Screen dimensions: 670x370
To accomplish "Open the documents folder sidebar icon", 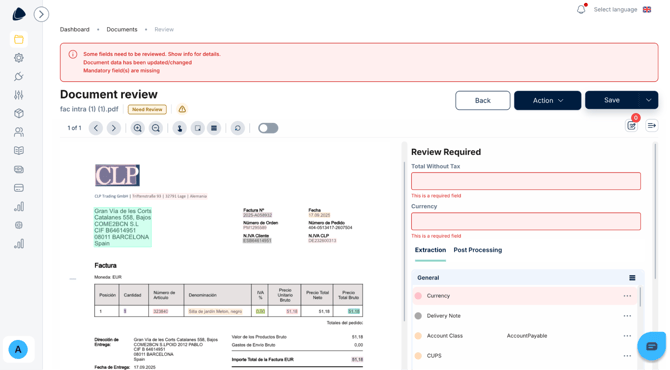I will point(19,39).
